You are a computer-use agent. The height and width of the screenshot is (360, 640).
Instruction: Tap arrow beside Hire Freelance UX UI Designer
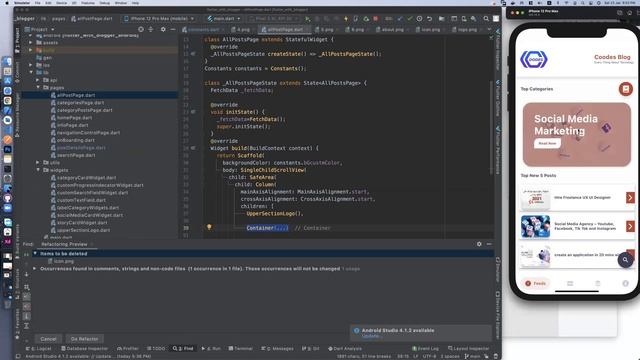click(630, 198)
